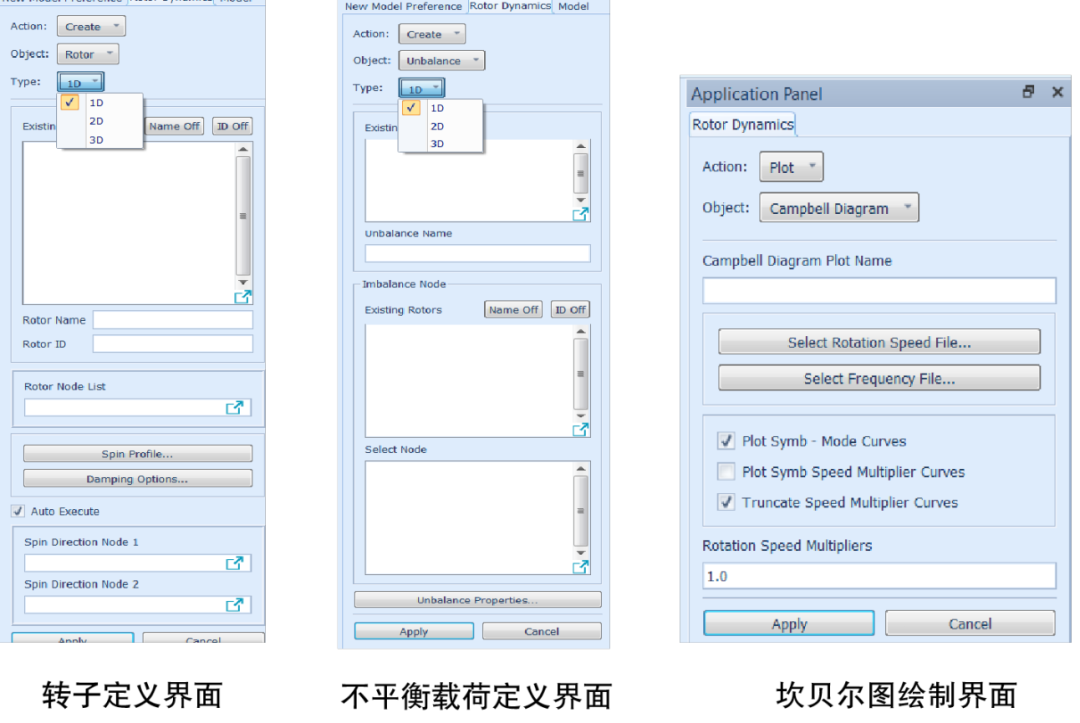Toggle Plot Symb - Mode Curves checkbox
1080x723 pixels.
coord(726,441)
